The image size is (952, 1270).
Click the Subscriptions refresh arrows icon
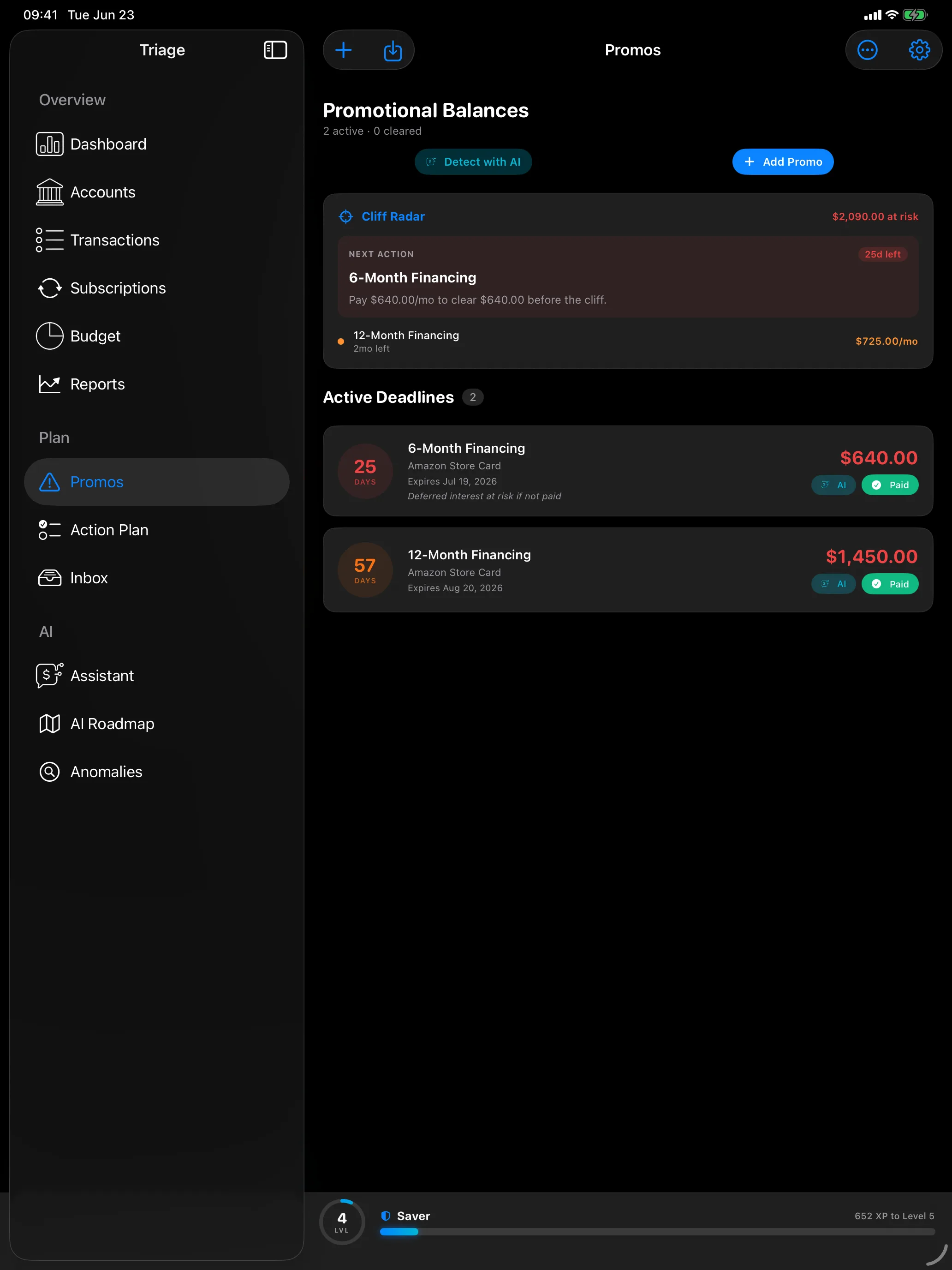(50, 288)
